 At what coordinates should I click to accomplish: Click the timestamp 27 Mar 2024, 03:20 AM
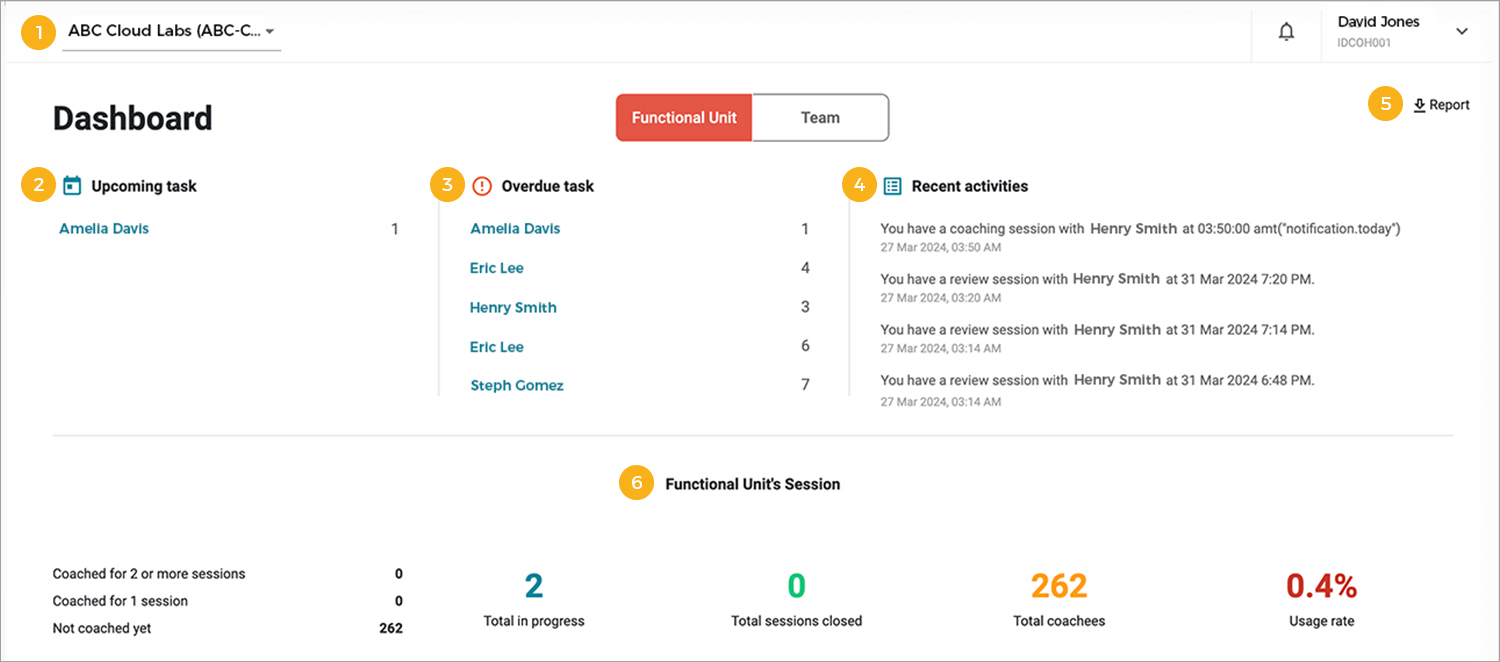click(940, 298)
